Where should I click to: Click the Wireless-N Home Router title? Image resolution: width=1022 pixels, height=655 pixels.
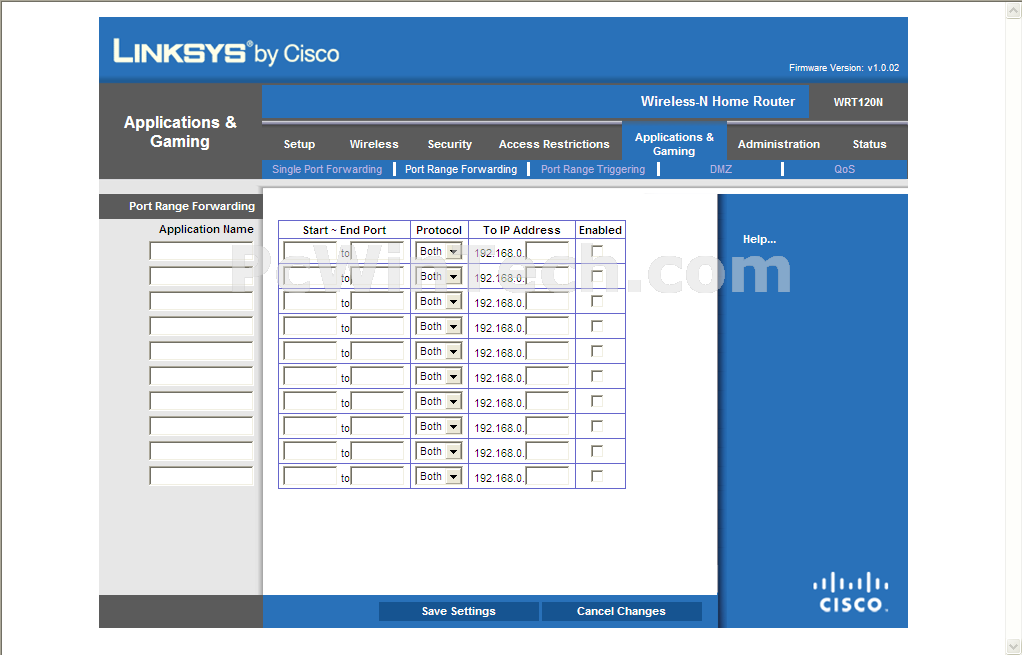[718, 102]
